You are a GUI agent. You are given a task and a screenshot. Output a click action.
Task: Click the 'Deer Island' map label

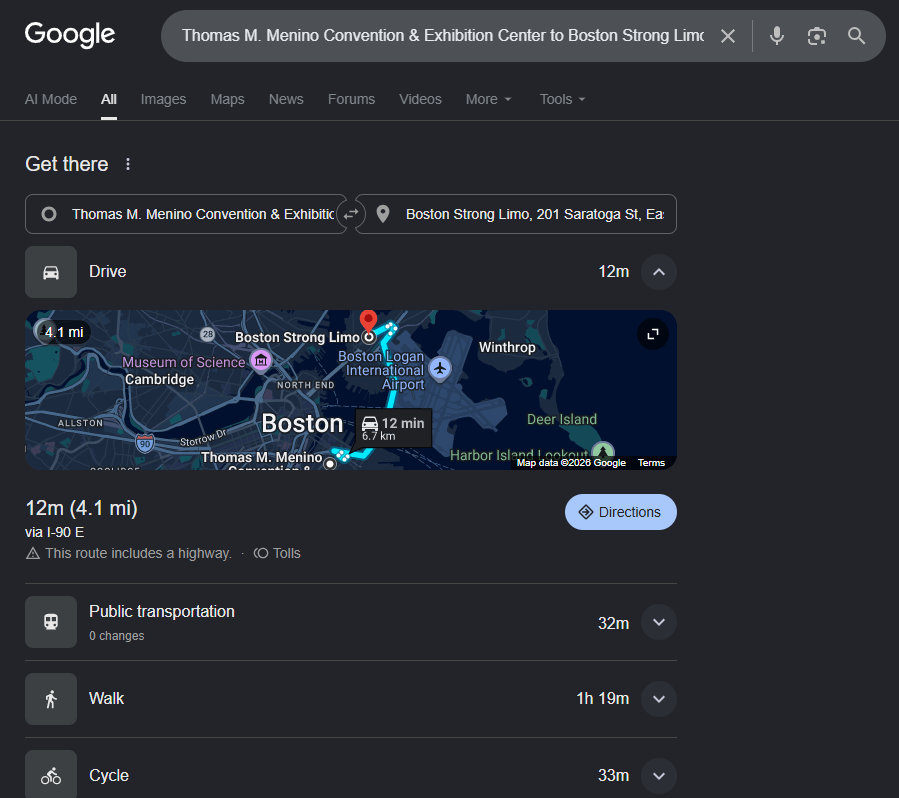tap(562, 419)
